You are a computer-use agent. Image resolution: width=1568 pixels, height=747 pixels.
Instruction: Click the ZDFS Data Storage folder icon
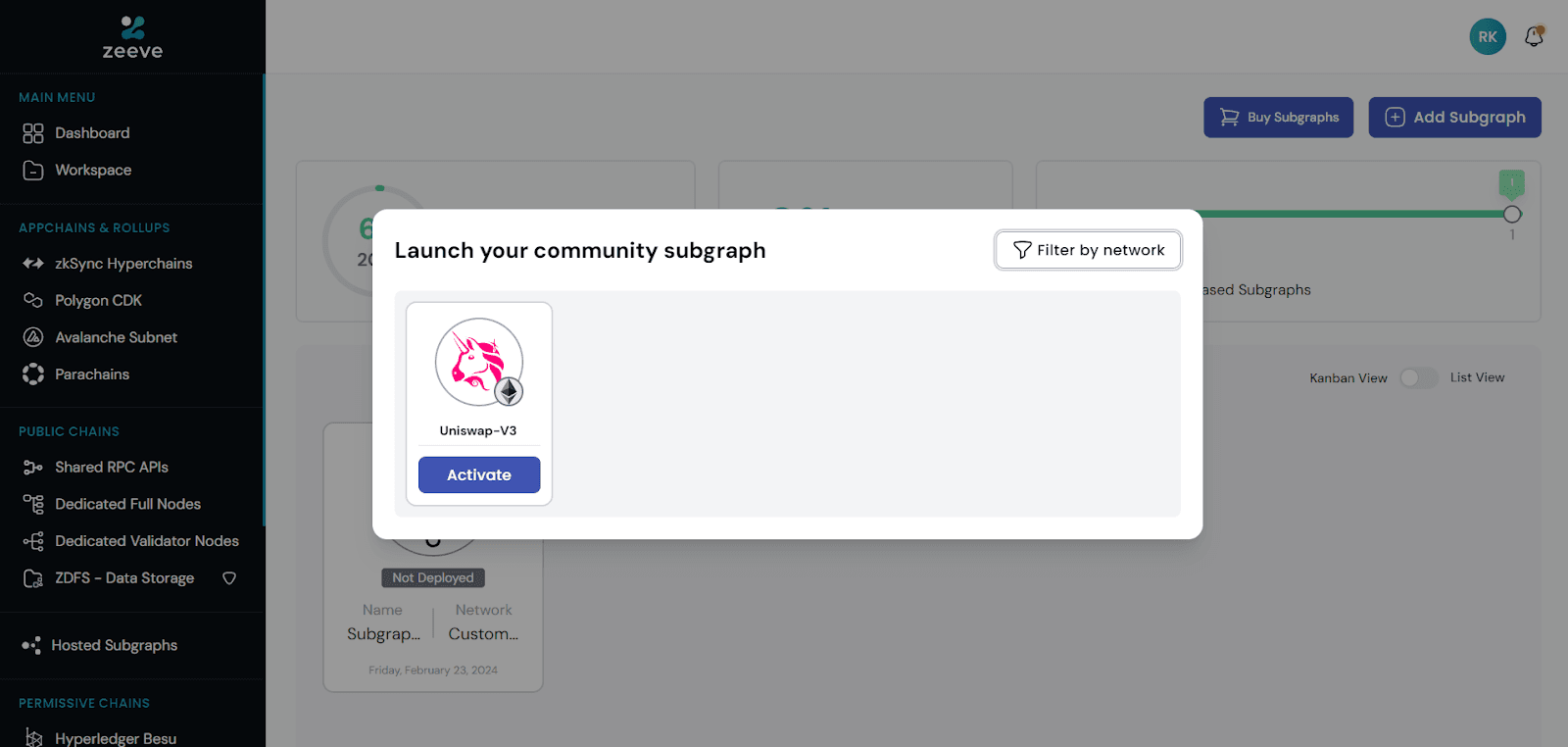pyautogui.click(x=33, y=578)
